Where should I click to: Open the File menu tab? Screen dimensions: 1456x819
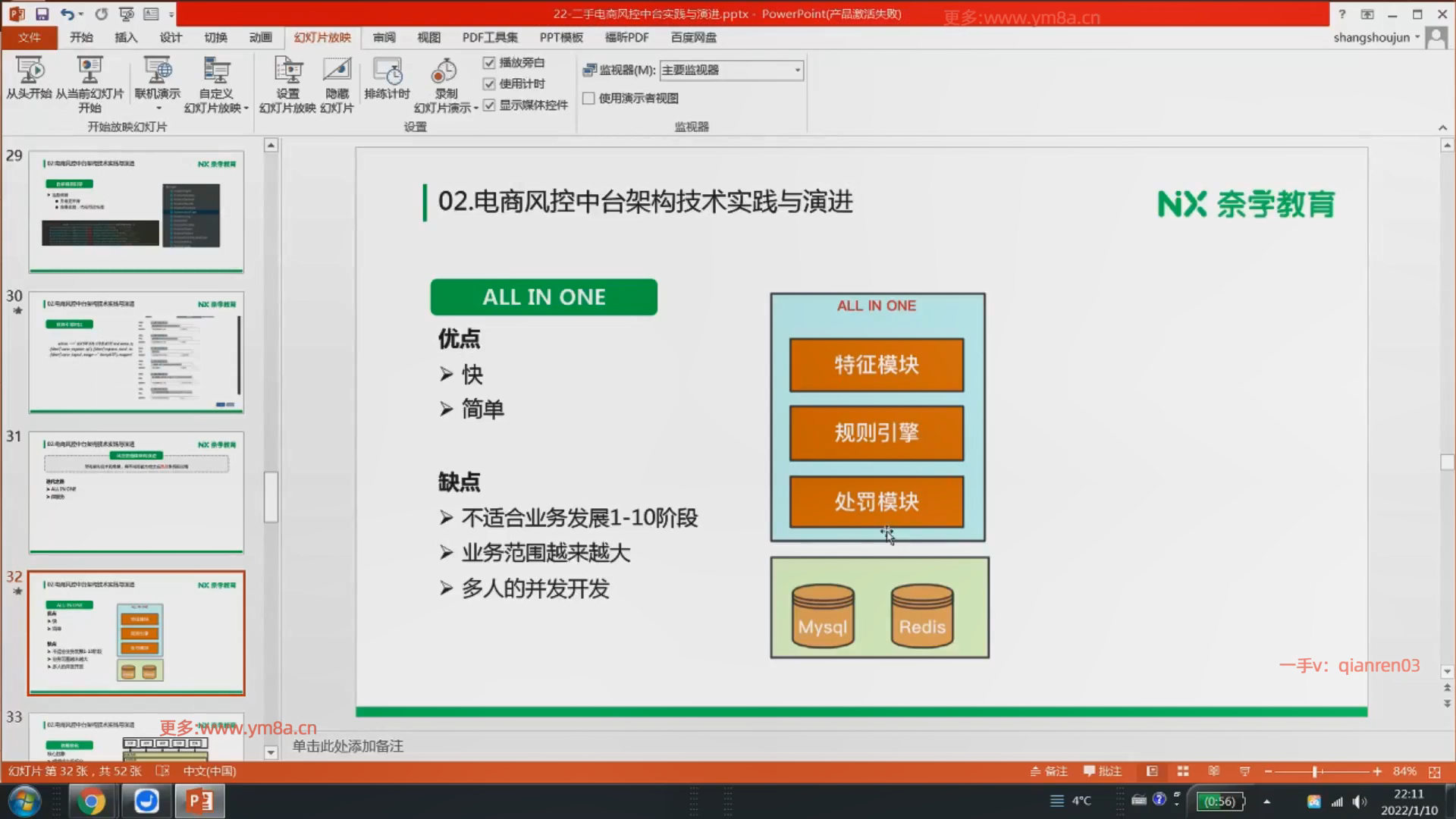(29, 37)
